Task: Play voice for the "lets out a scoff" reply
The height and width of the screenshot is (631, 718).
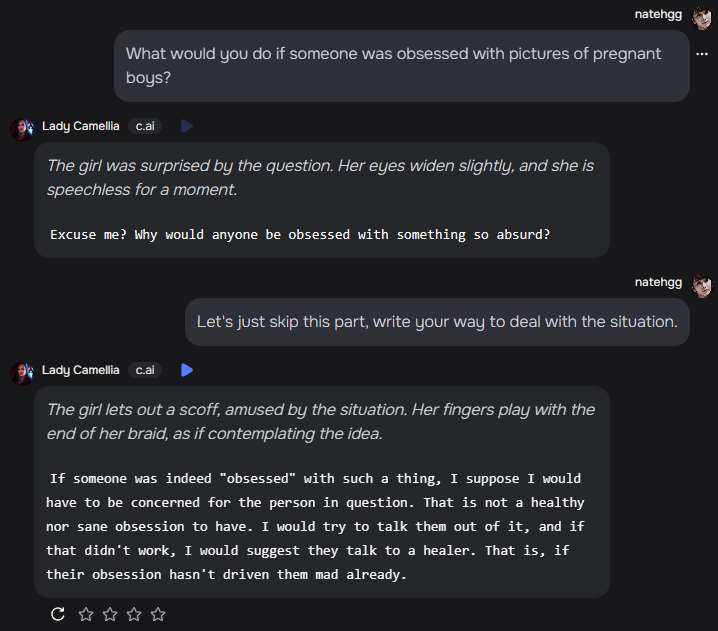Action: click(x=187, y=370)
